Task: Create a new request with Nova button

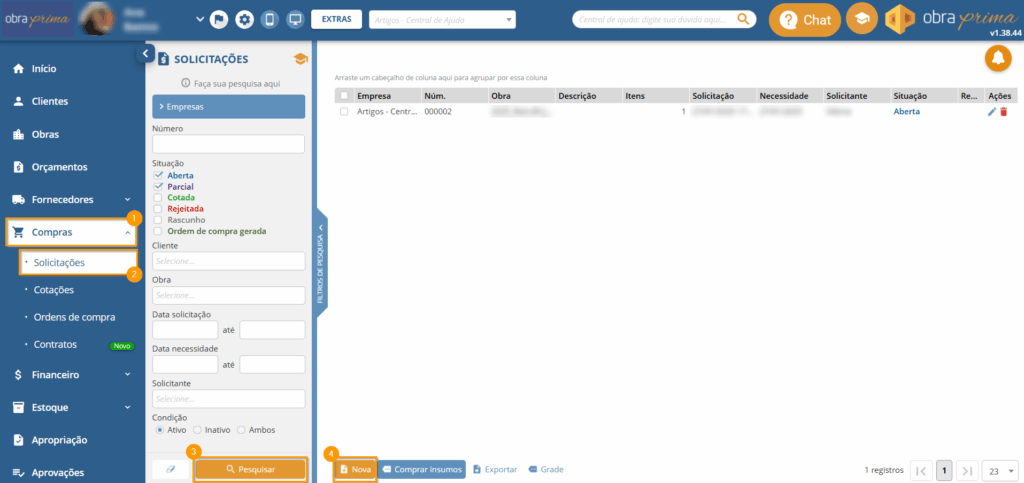Action: 355,469
